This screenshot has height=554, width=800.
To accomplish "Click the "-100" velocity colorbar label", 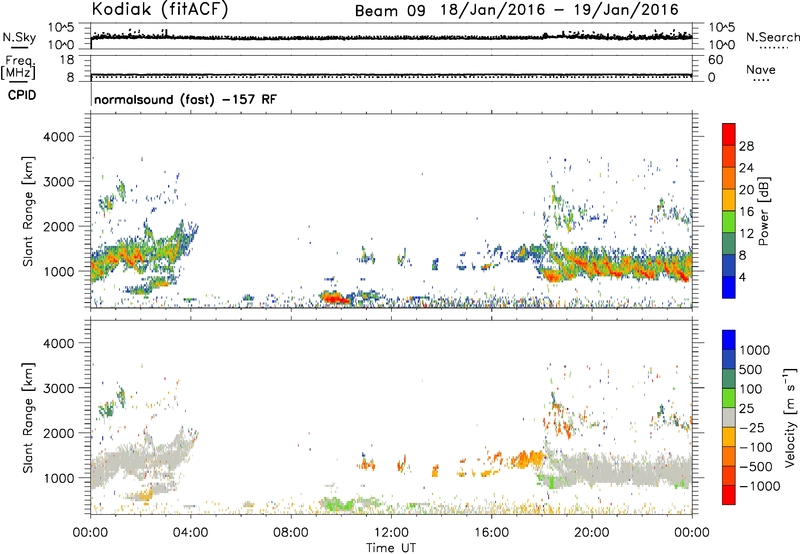I will tap(755, 447).
